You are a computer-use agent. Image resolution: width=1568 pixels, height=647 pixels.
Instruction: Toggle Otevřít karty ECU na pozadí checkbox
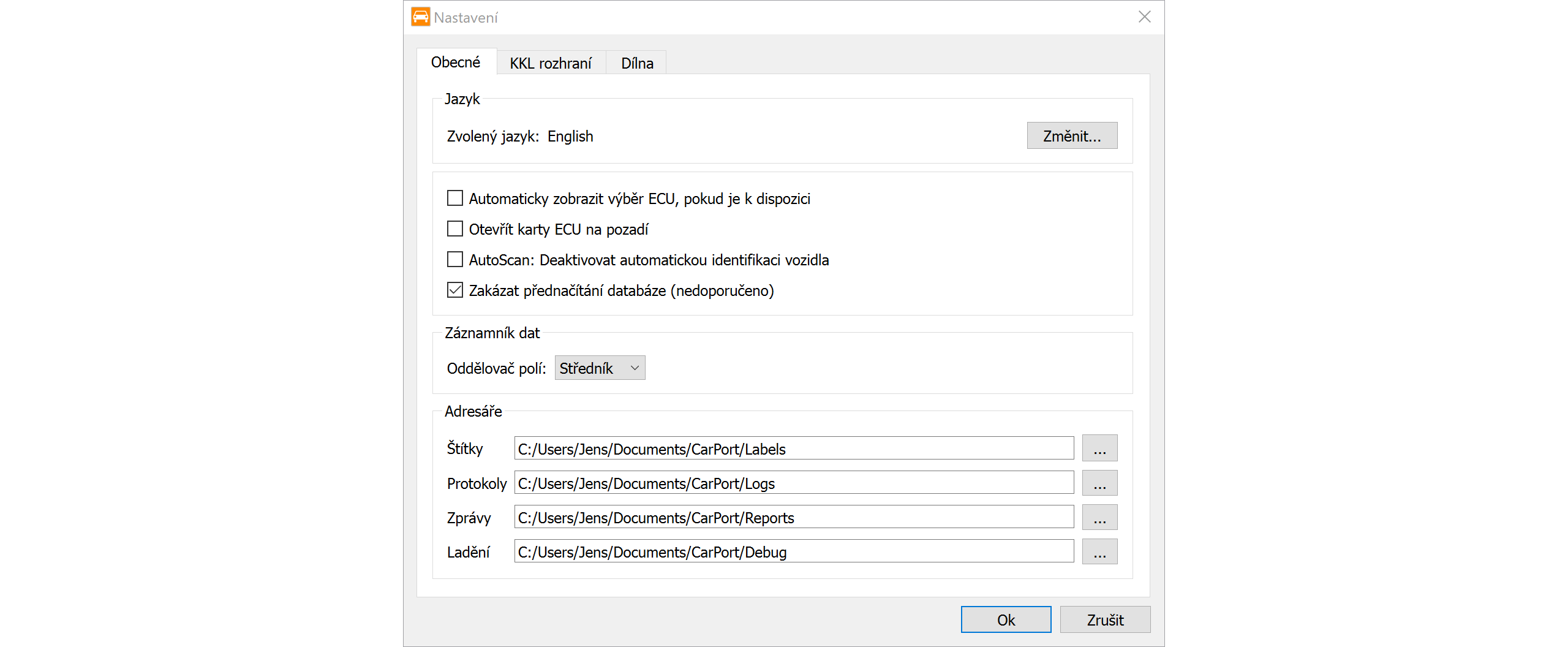point(455,229)
